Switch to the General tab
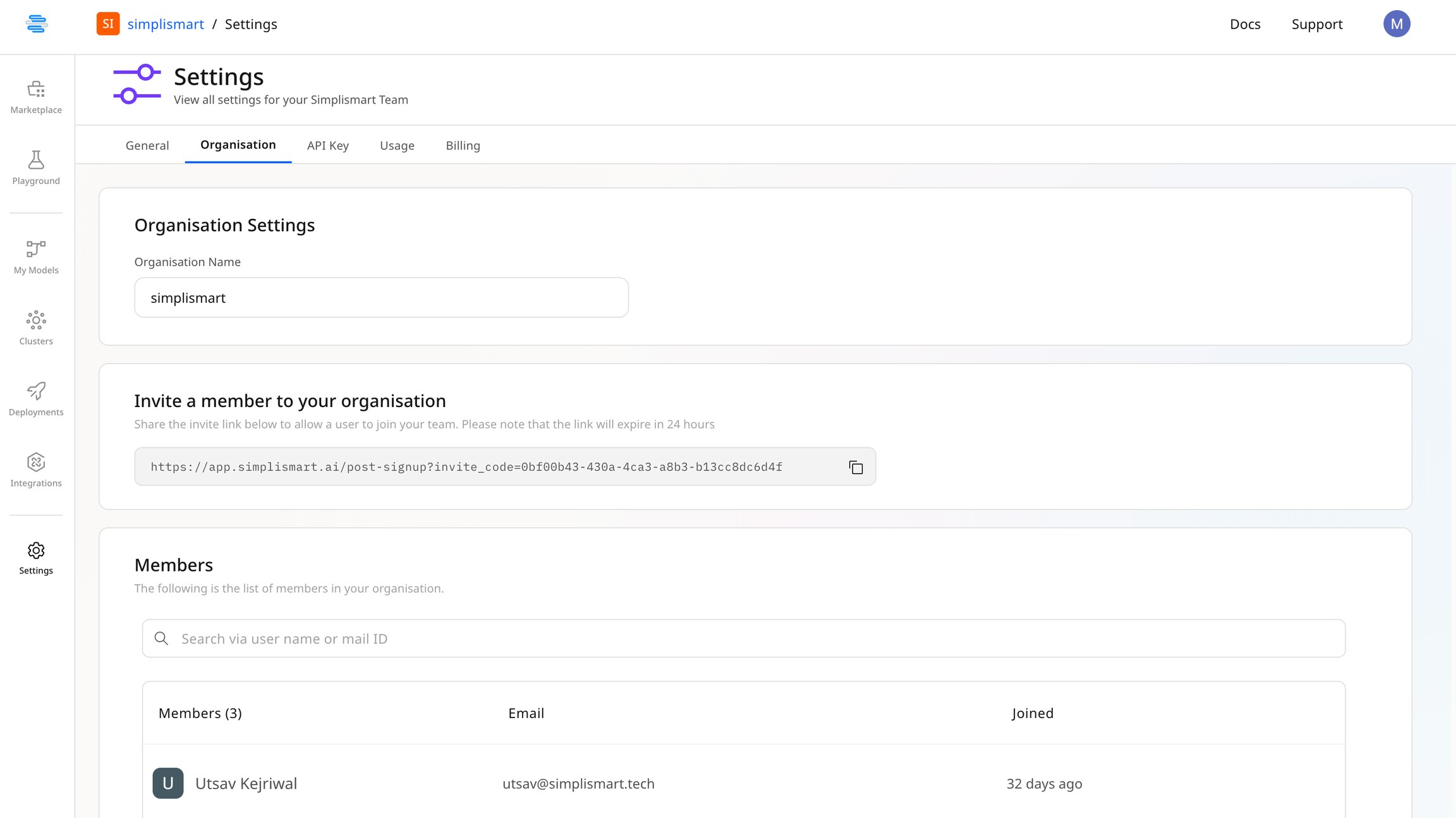This screenshot has width=1456, height=818. 147,145
